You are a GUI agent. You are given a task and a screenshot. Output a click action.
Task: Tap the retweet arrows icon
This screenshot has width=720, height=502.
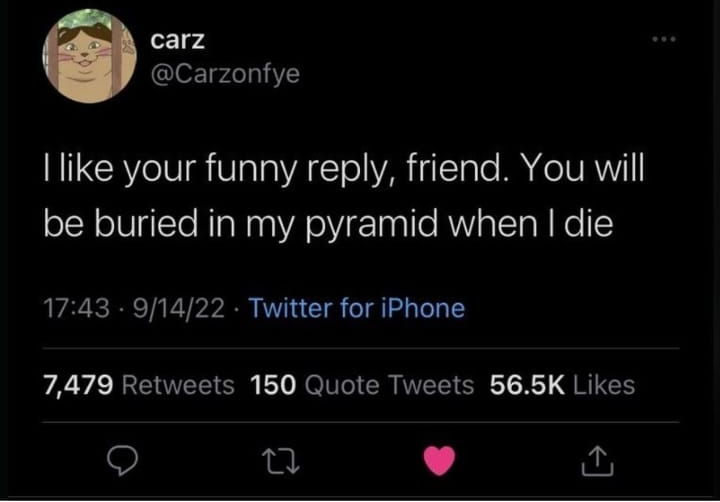tap(281, 461)
